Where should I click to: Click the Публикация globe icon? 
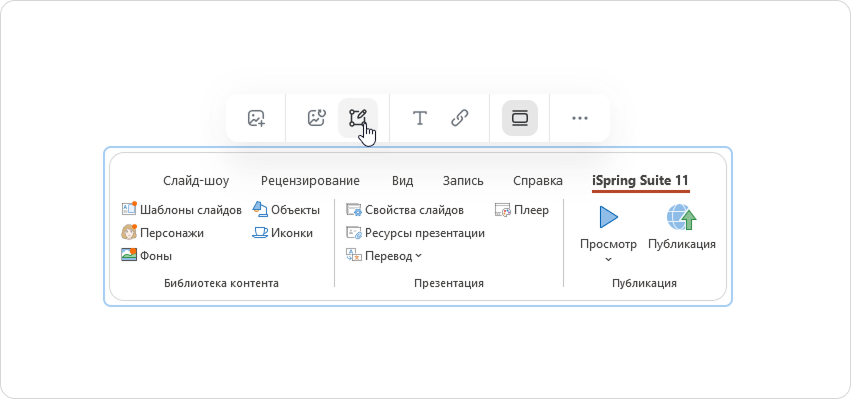click(x=682, y=217)
